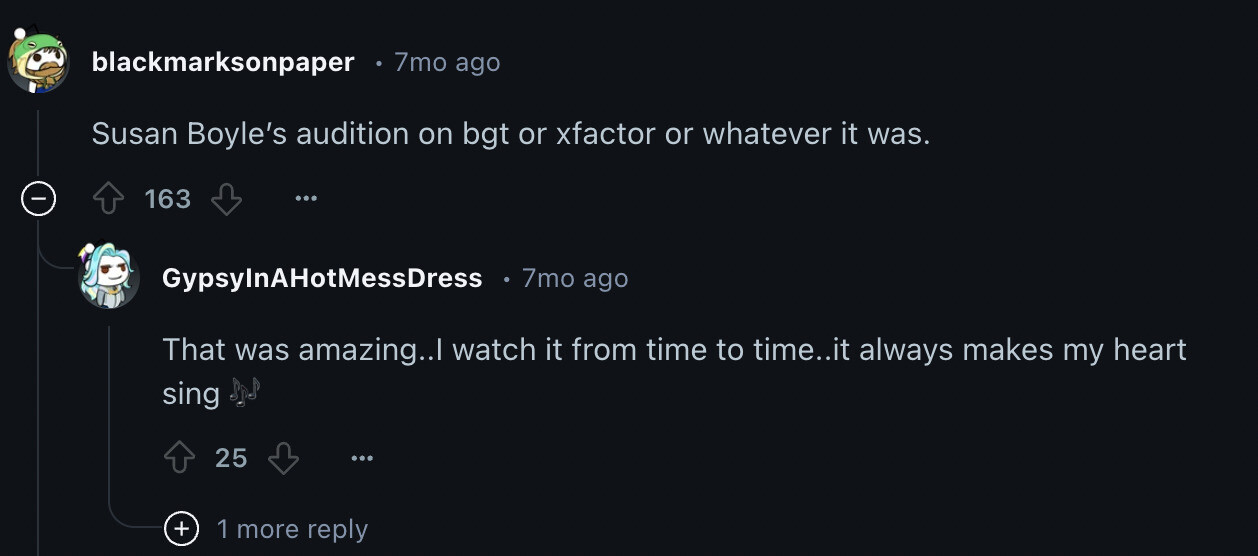Expand hidden replies with the plus icon
Image resolution: width=1258 pixels, height=556 pixels.
point(181,528)
